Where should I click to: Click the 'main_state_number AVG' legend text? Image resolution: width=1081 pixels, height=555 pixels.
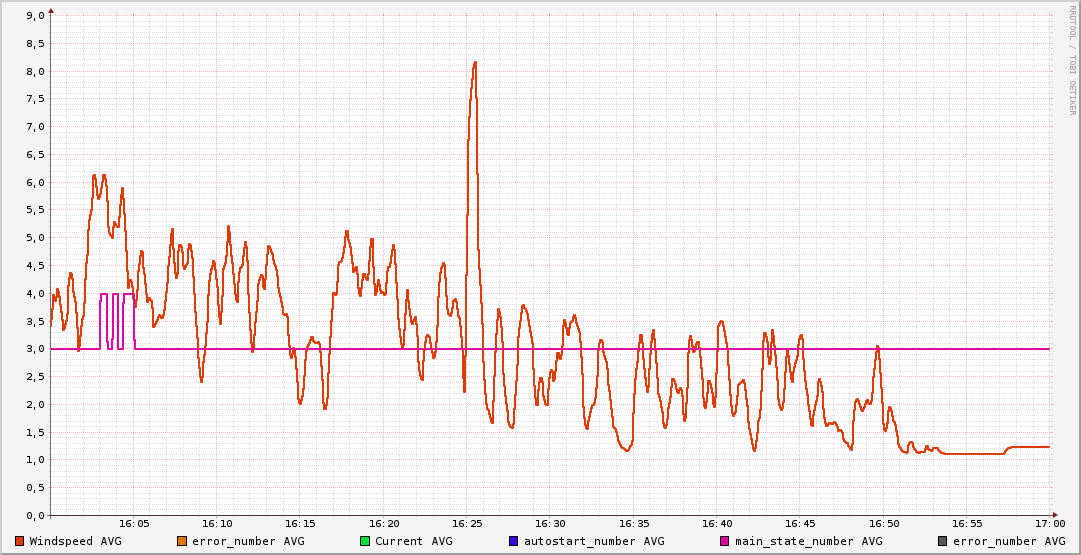(x=809, y=541)
